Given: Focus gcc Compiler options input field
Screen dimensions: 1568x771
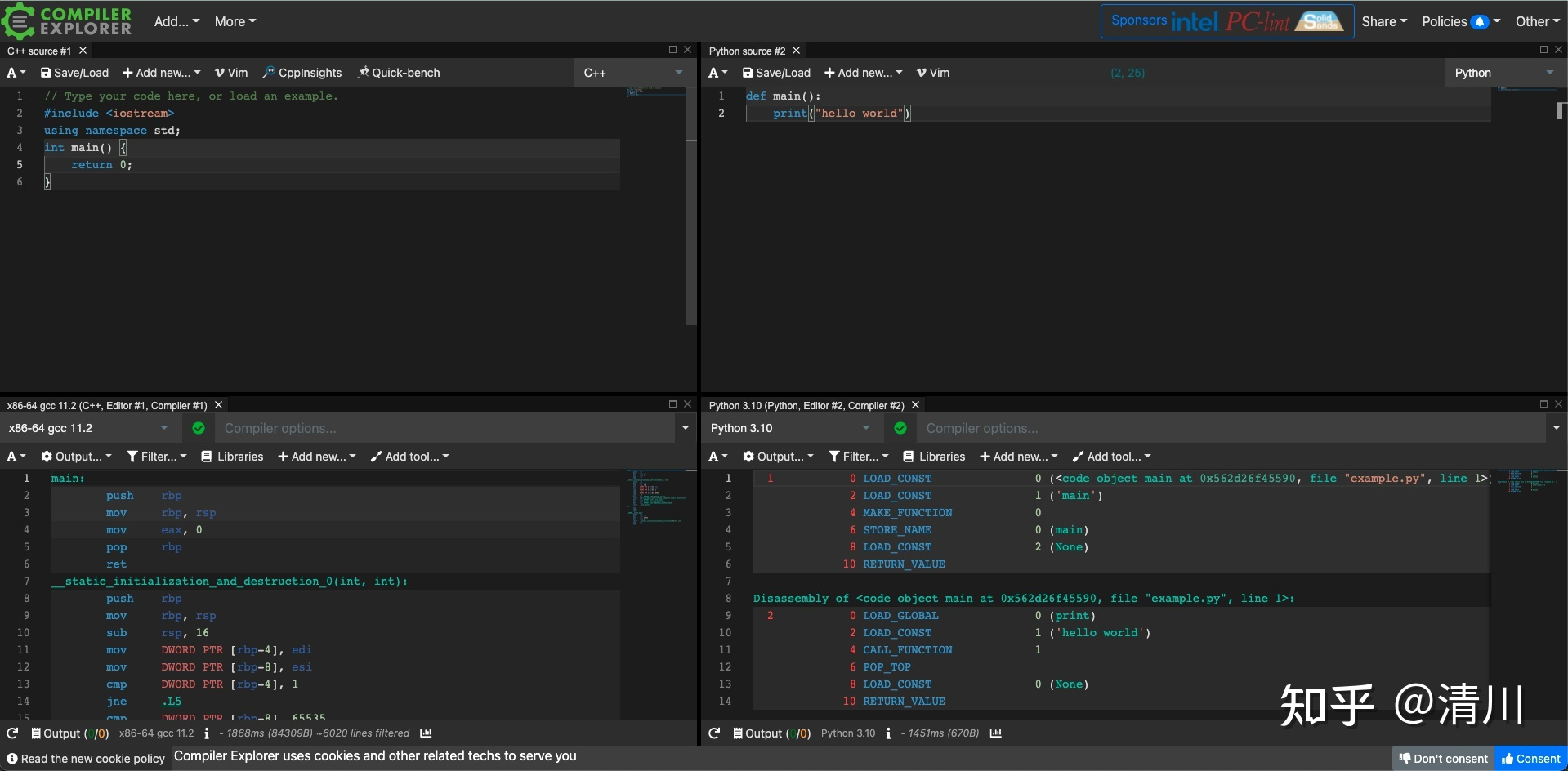Looking at the screenshot, I should click(446, 428).
